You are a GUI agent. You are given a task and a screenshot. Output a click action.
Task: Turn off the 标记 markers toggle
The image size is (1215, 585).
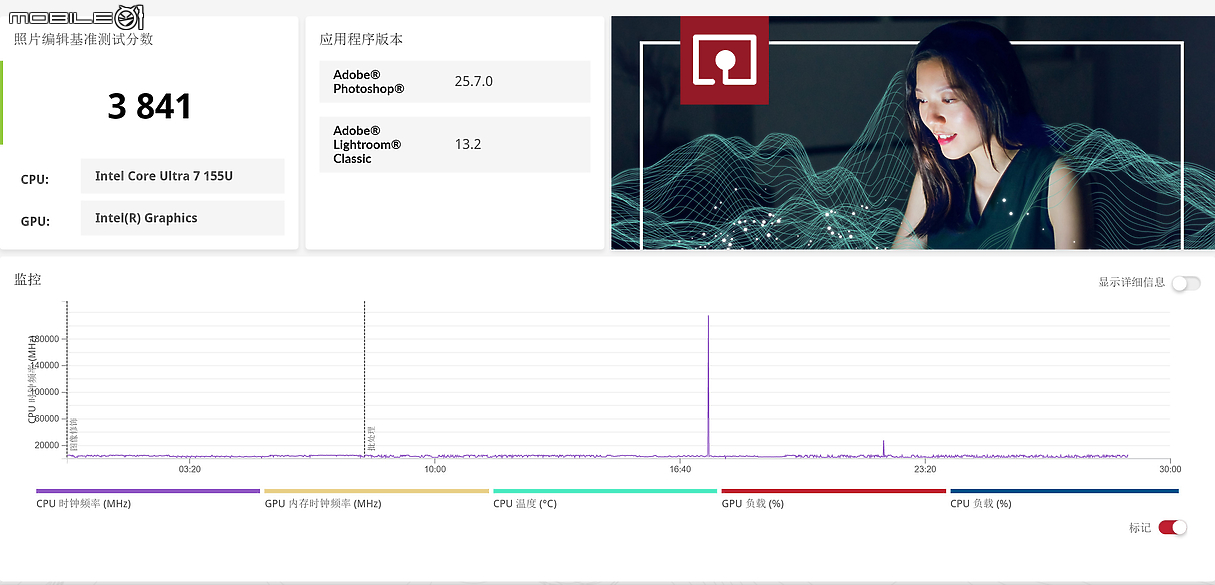click(1172, 527)
